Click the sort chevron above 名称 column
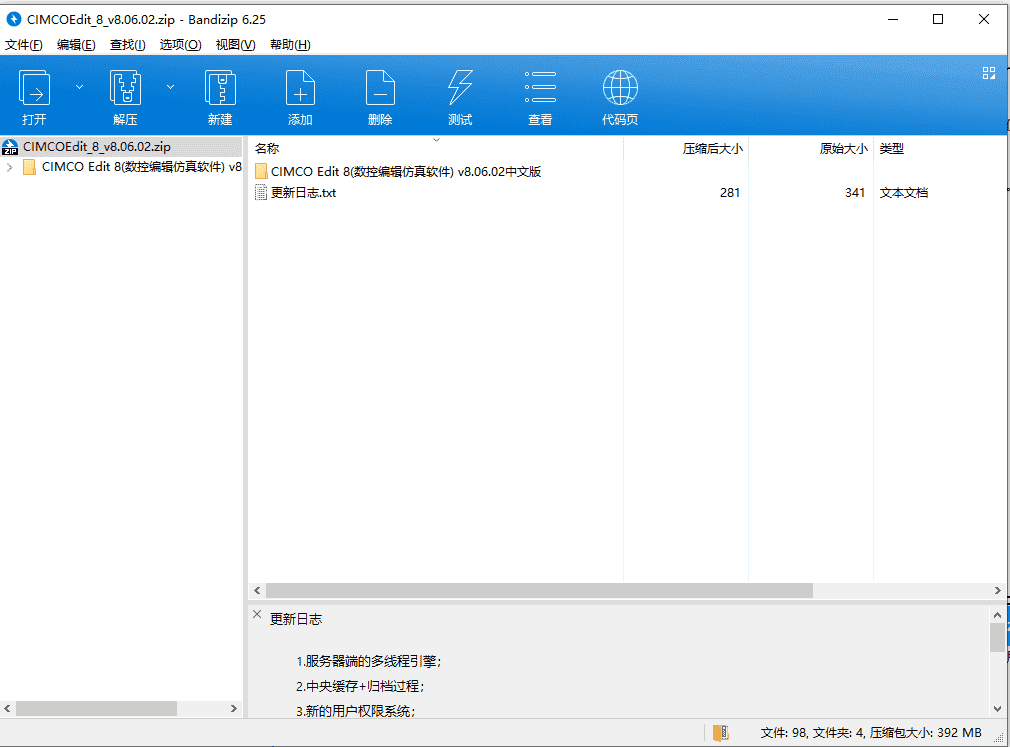Viewport: 1010px width, 747px height. tap(436, 140)
